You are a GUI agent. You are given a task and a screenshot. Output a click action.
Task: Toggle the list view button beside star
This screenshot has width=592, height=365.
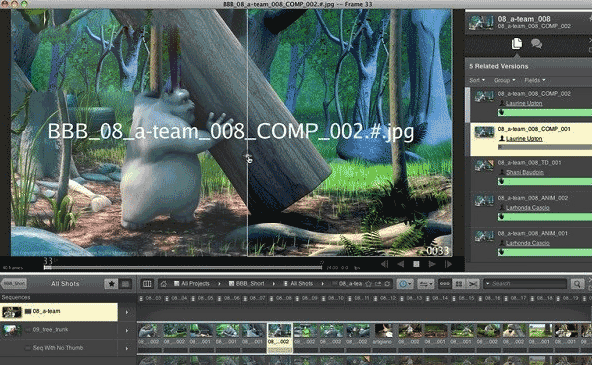click(x=126, y=283)
